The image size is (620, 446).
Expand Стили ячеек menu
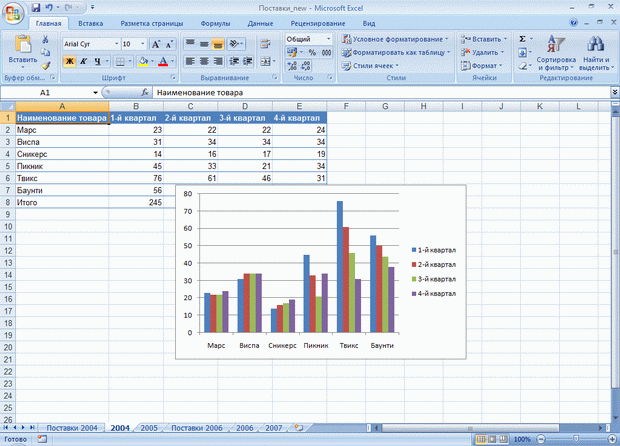click(370, 66)
